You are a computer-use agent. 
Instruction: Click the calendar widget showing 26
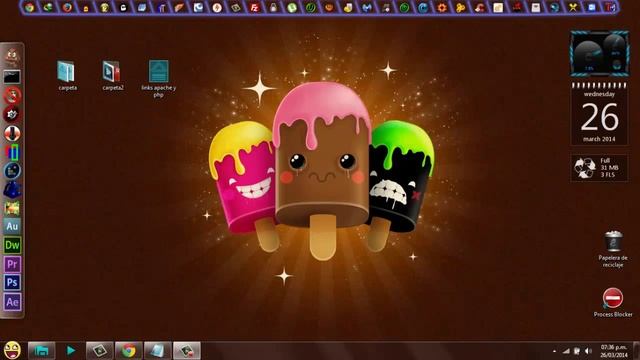[599, 114]
